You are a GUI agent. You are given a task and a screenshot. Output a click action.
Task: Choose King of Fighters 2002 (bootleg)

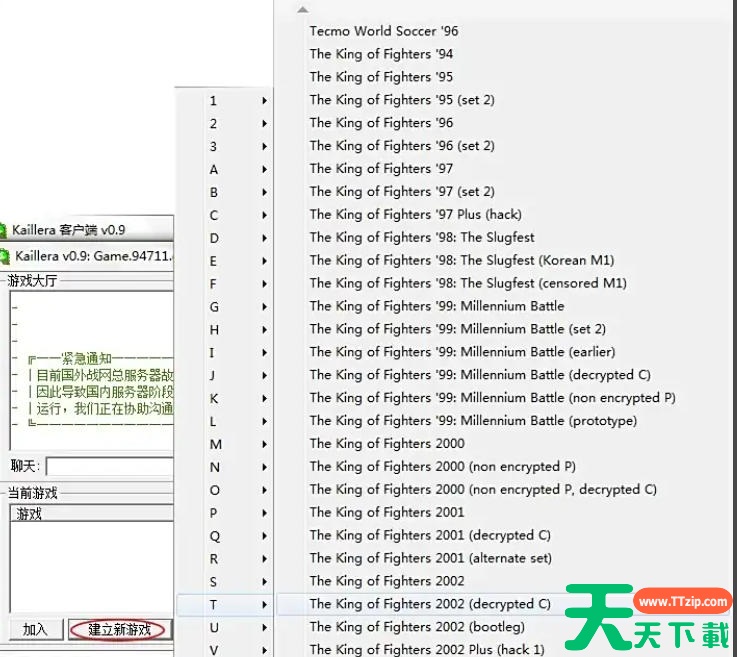point(417,627)
